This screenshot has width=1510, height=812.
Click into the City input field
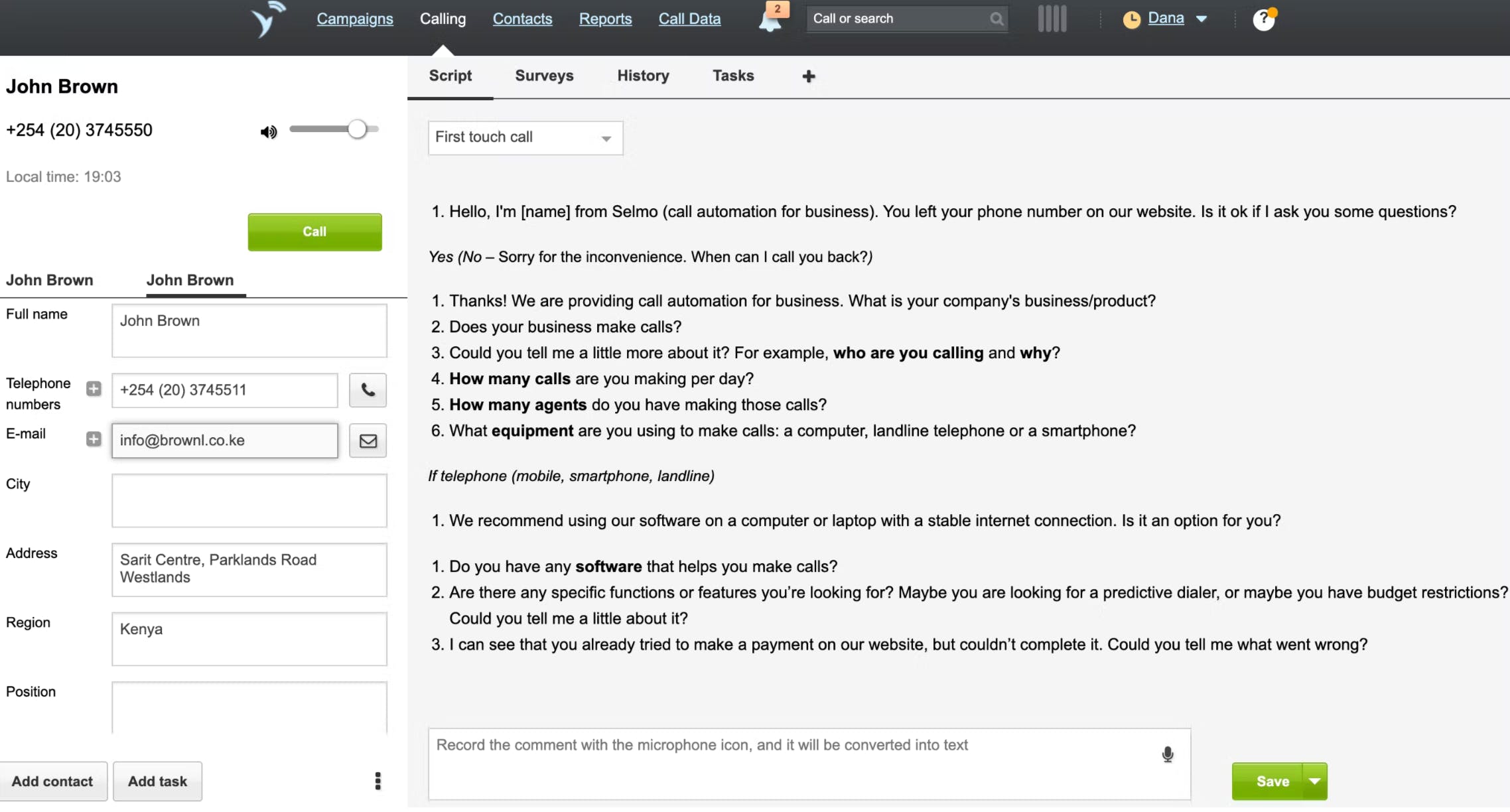(x=249, y=500)
